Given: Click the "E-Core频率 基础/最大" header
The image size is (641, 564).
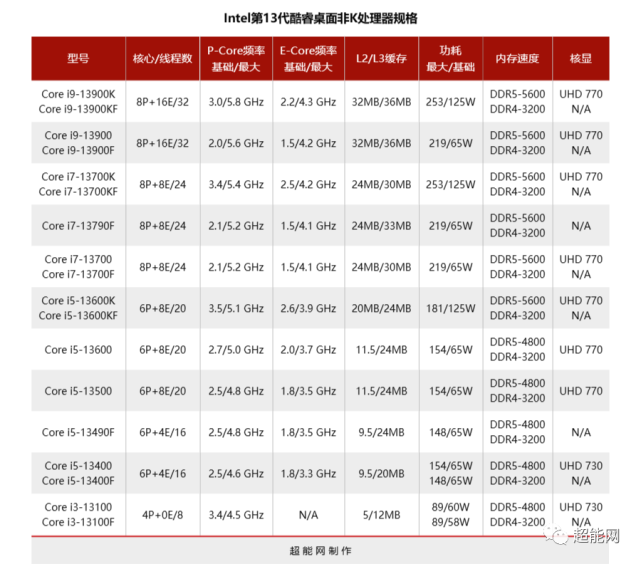Looking at the screenshot, I should (x=308, y=58).
